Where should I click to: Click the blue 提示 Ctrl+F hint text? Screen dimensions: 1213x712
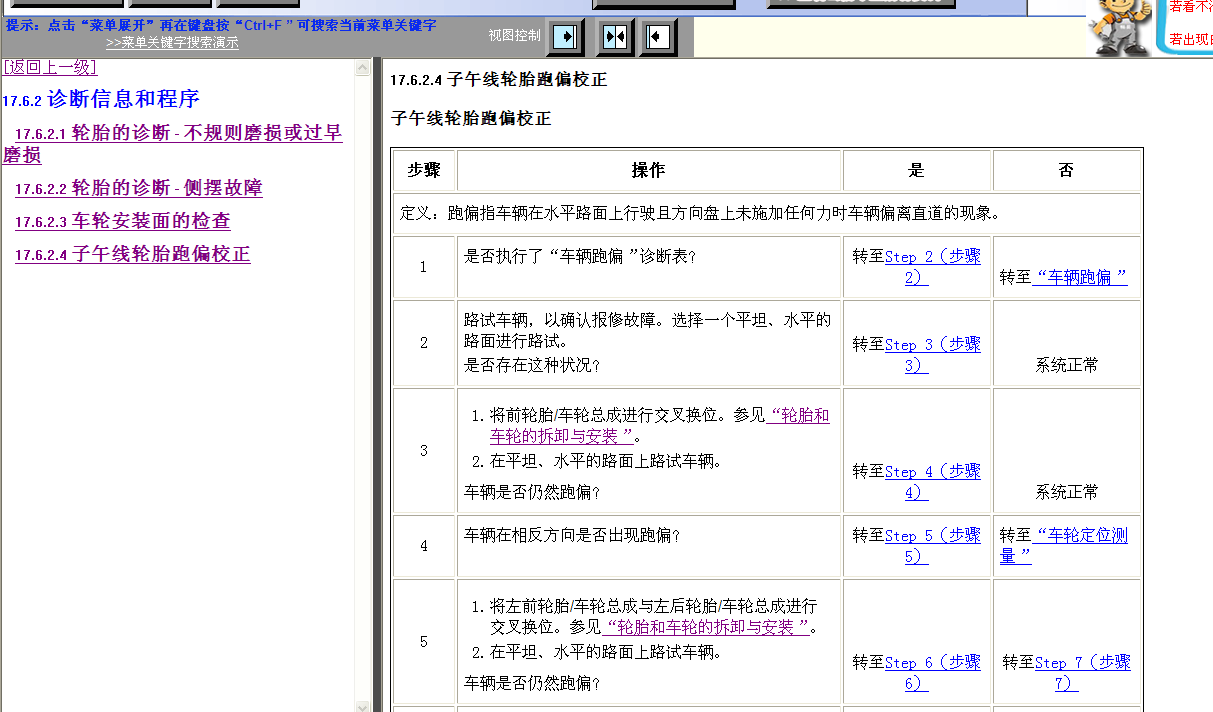point(221,25)
